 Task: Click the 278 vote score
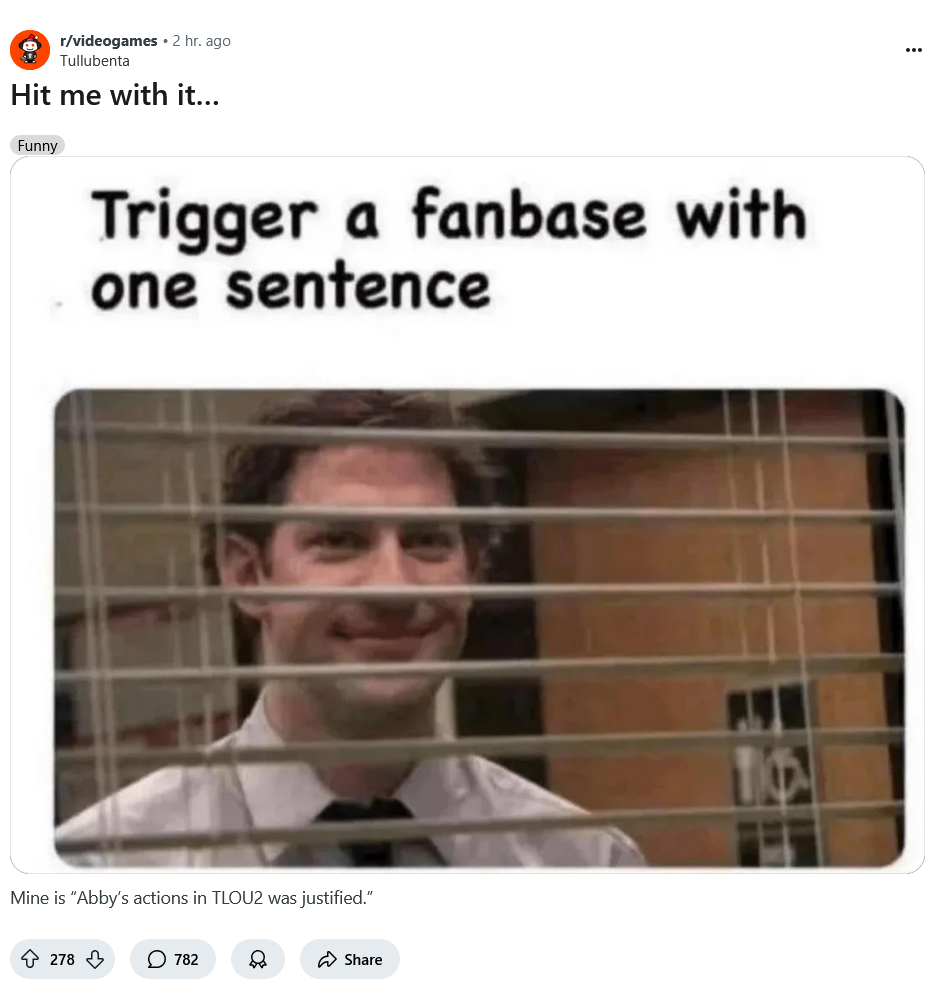point(62,959)
